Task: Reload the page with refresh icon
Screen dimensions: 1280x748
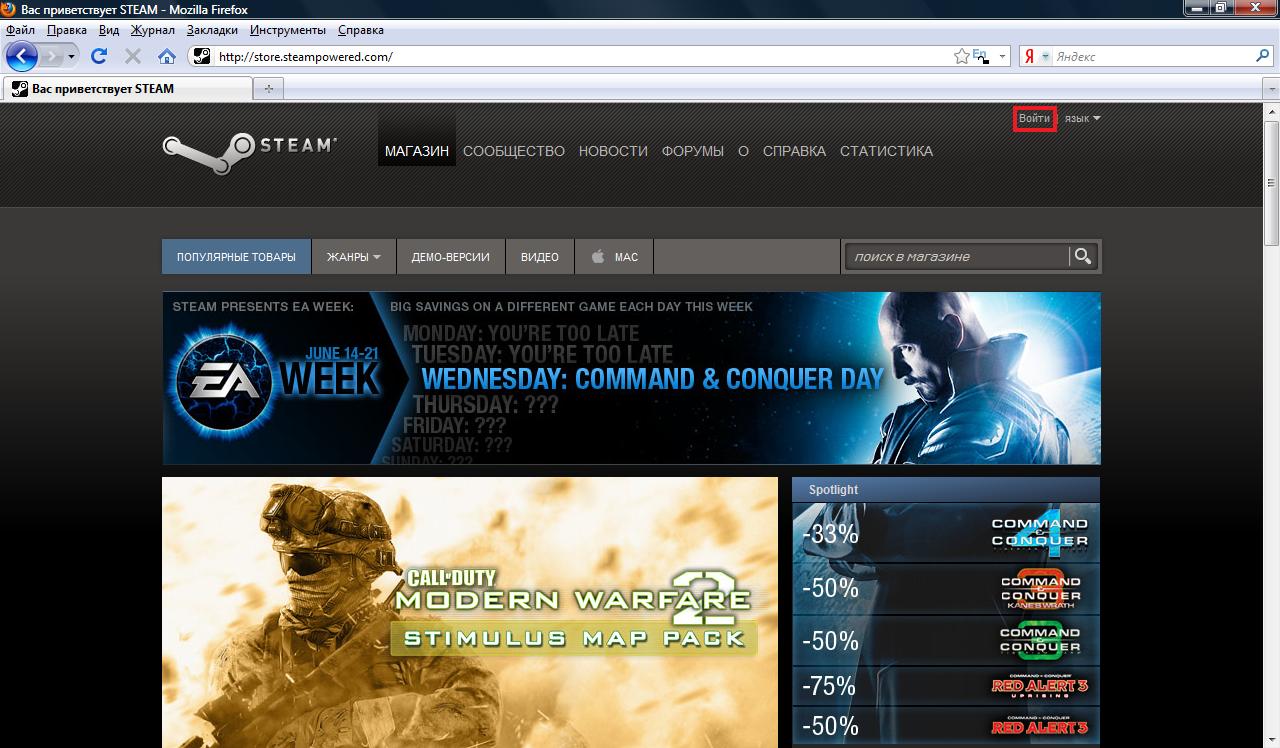Action: point(99,56)
